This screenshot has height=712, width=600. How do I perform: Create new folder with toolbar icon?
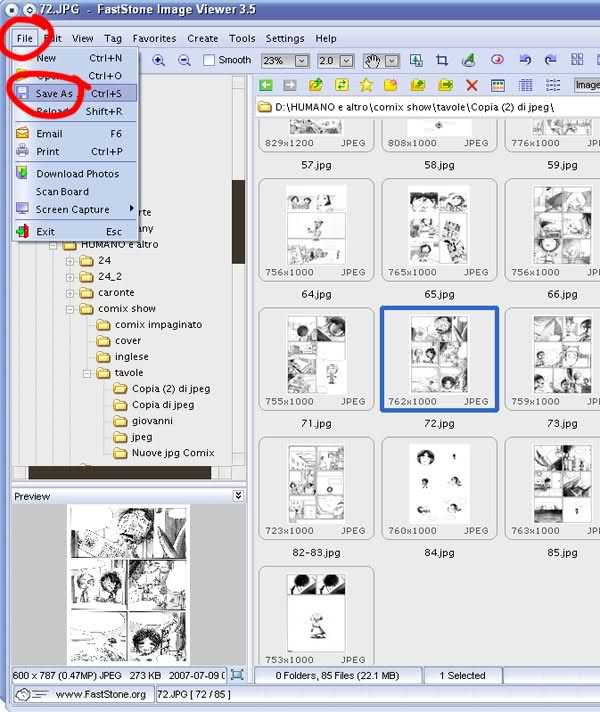pyautogui.click(x=391, y=85)
